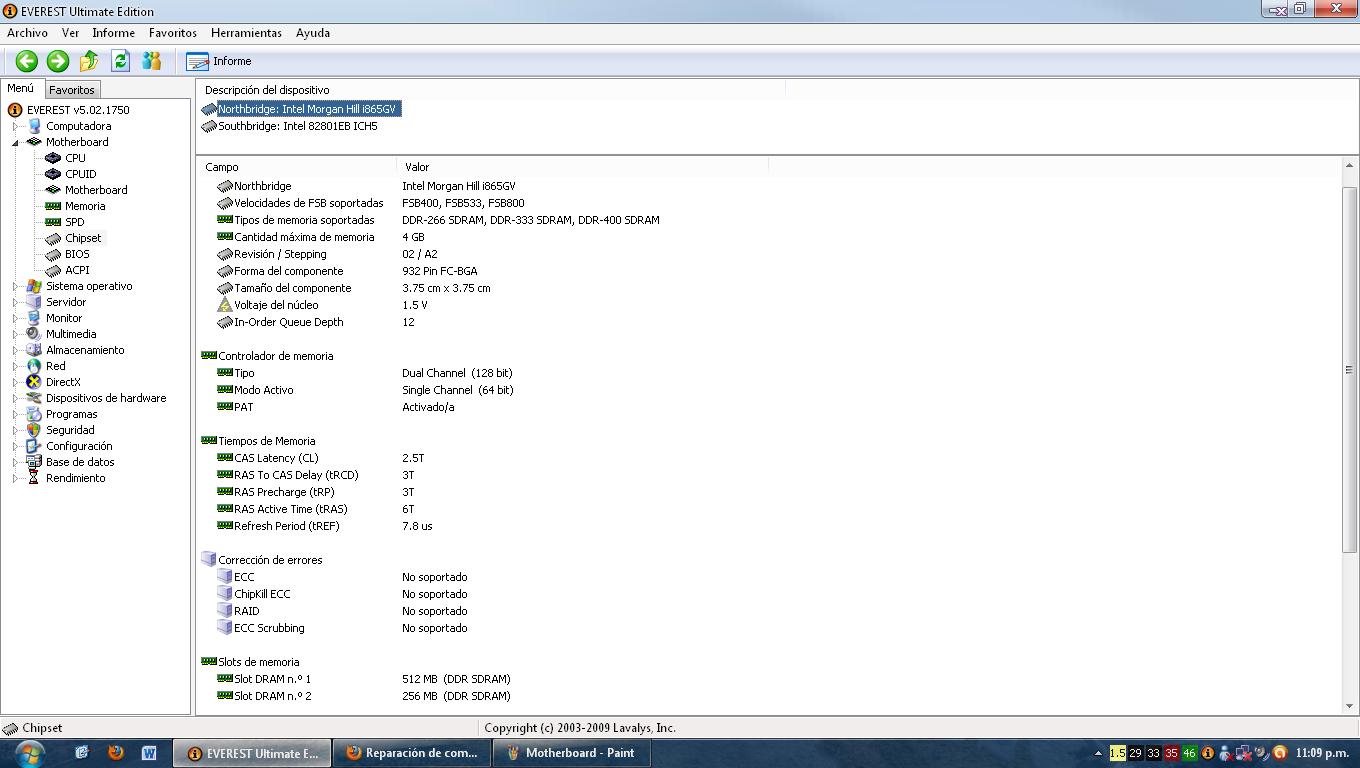This screenshot has height=768, width=1360.
Task: Expand the Servidor tree node
Action: point(15,302)
